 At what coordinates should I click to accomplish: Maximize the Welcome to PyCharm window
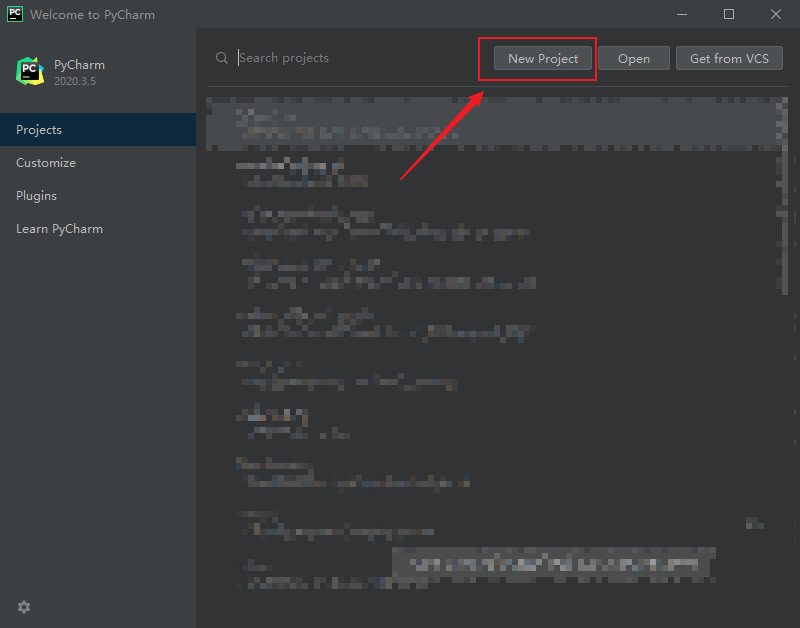point(729,14)
